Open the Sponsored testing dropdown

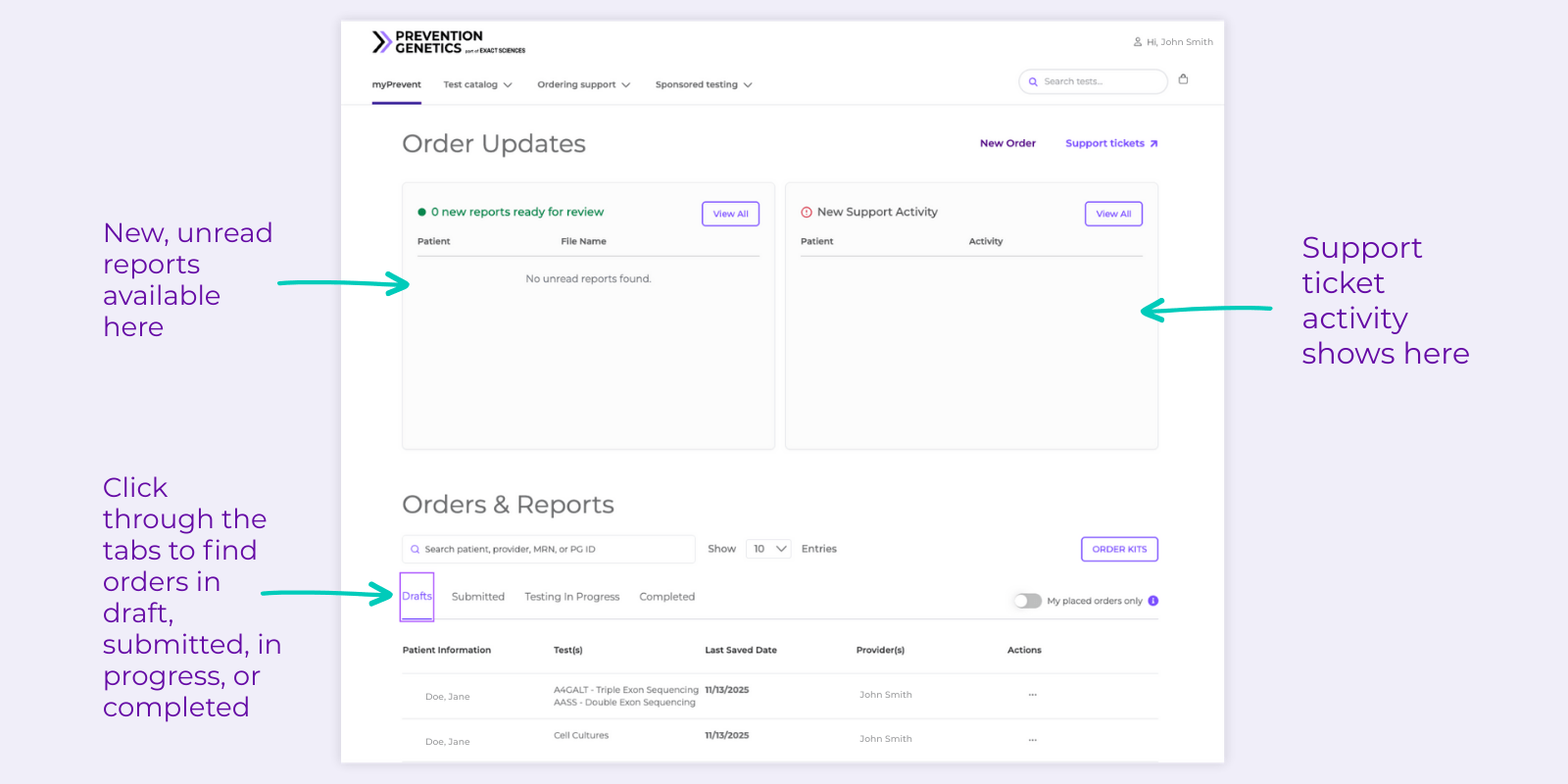coord(703,85)
